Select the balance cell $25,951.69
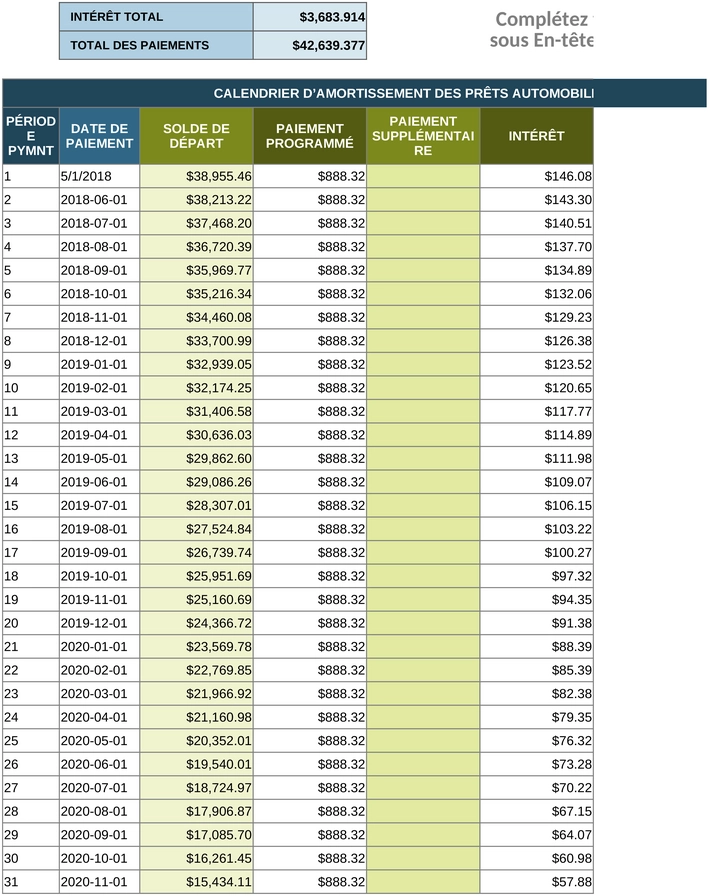Viewport: 710px width, 896px height. click(196, 576)
